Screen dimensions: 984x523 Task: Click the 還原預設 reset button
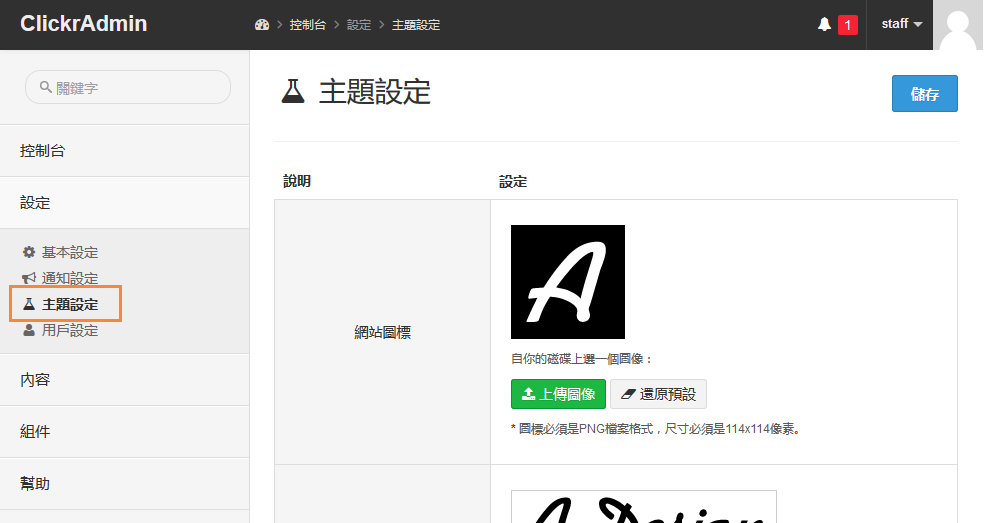(x=658, y=394)
